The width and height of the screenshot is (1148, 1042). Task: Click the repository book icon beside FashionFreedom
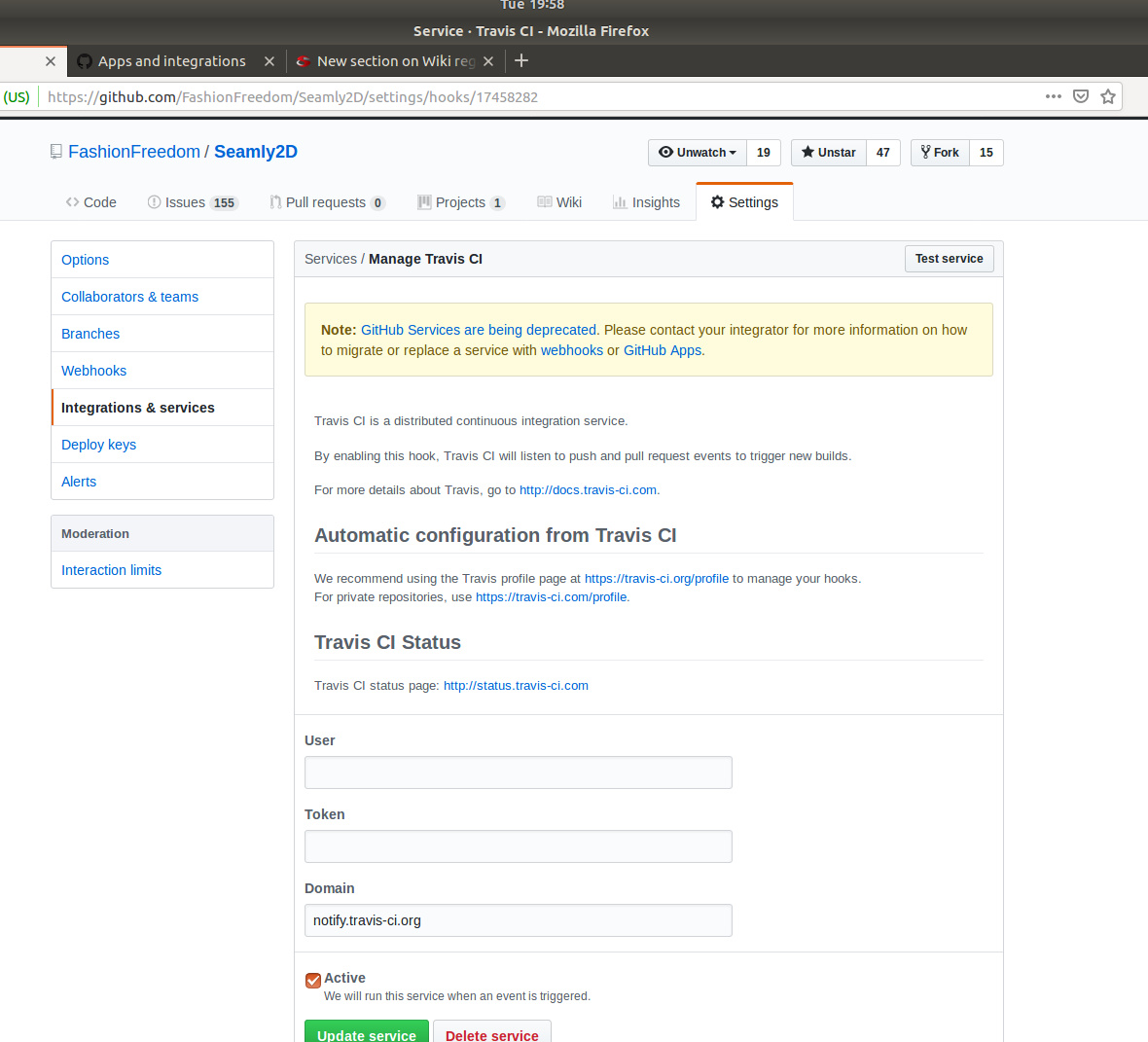[x=55, y=152]
